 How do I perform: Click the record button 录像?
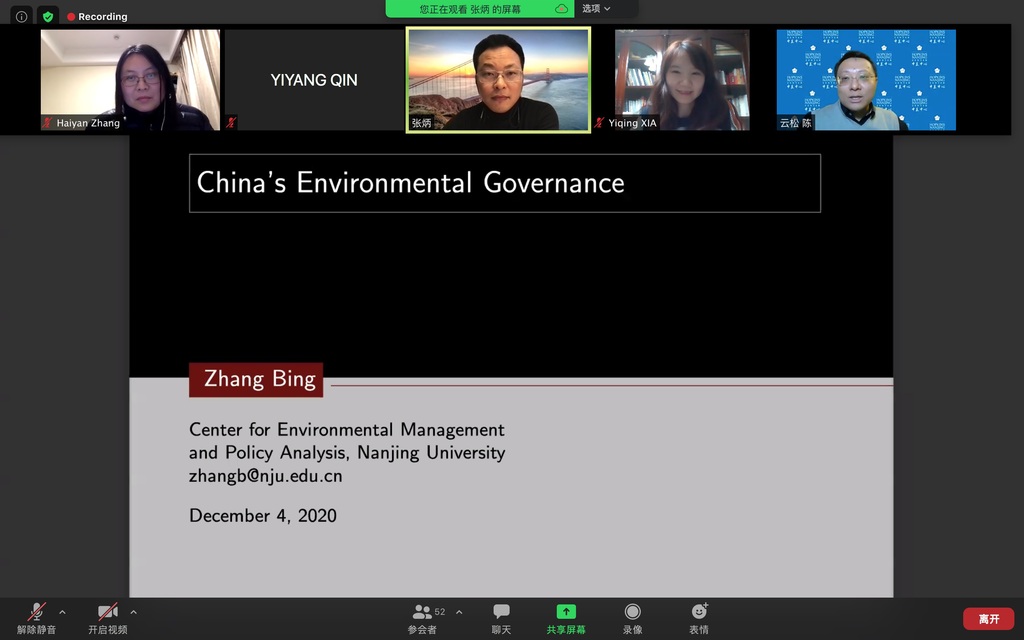632,618
